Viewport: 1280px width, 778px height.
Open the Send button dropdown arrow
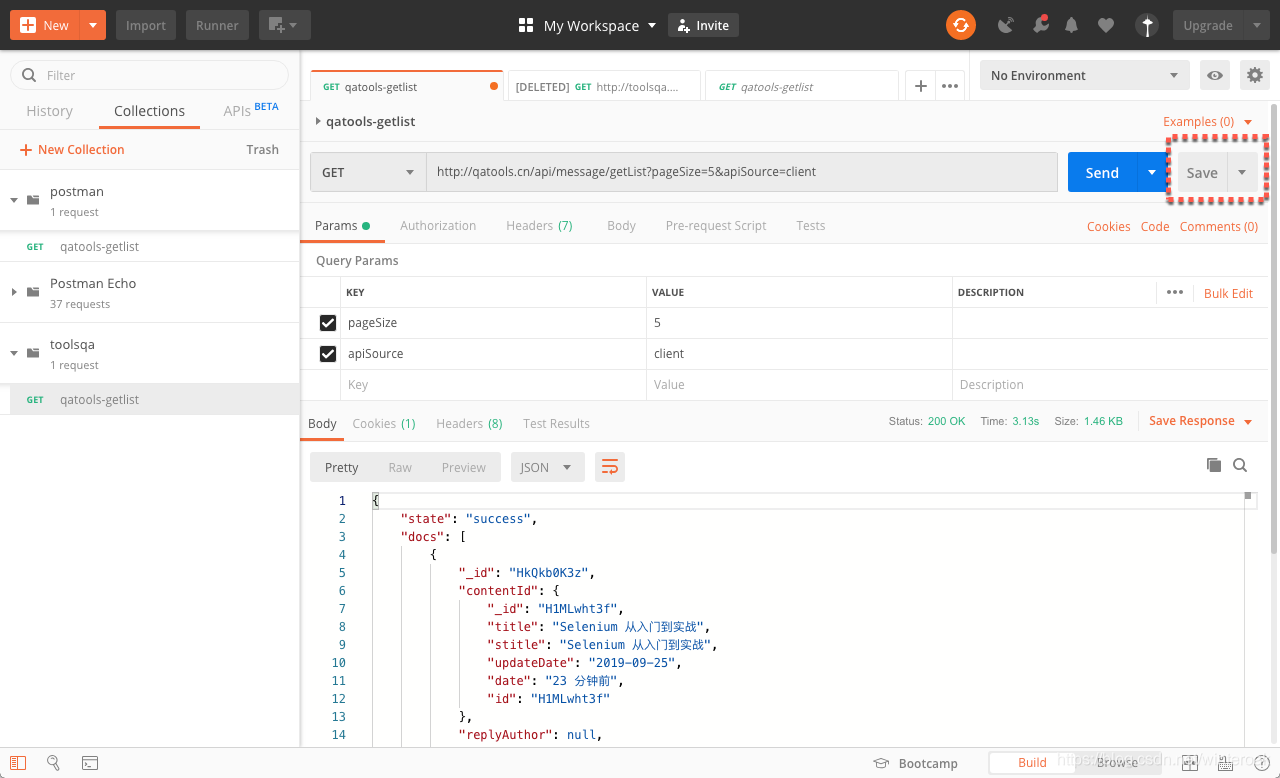[1152, 172]
